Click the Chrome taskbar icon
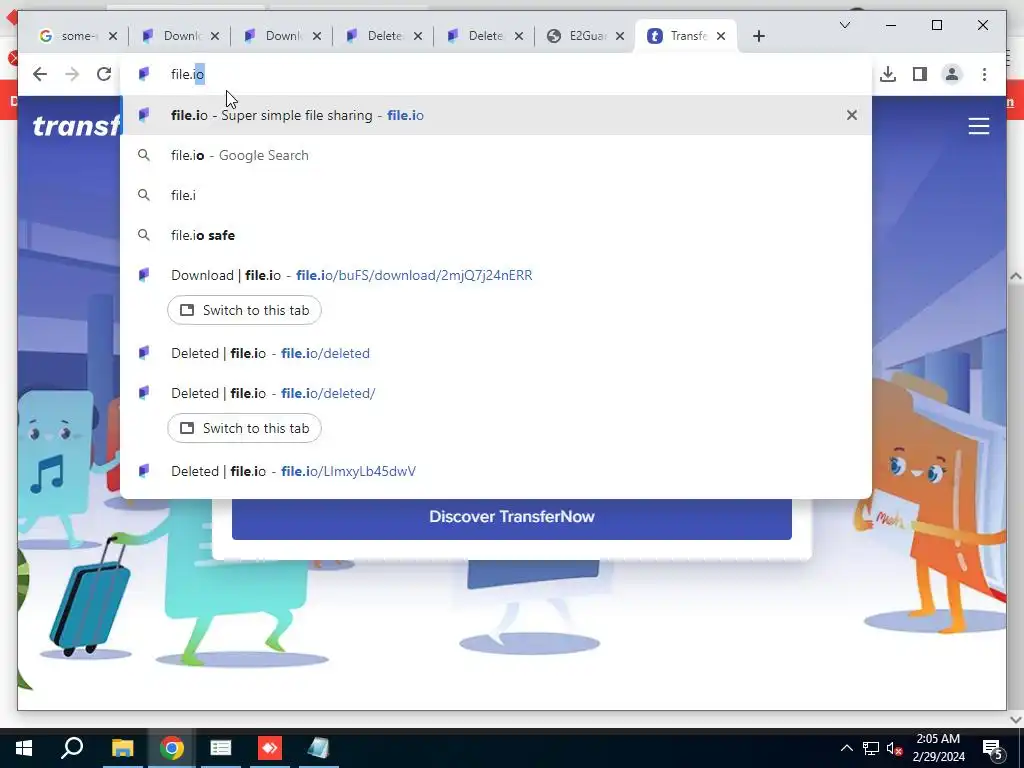Screen dimensions: 1024x768 click(x=172, y=748)
